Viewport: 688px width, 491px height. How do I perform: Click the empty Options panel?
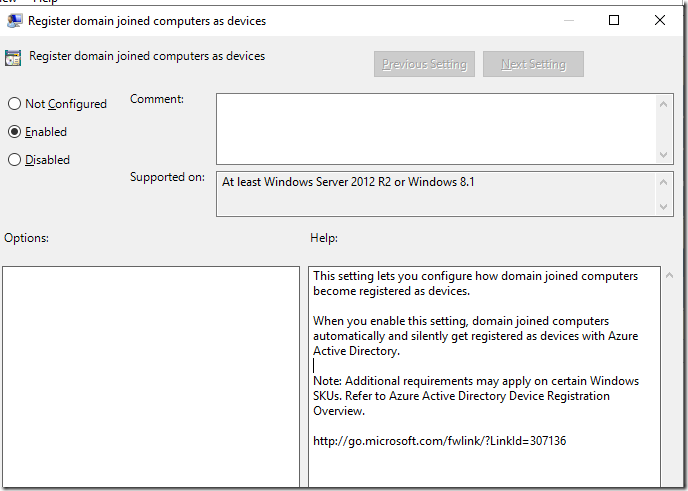point(151,376)
